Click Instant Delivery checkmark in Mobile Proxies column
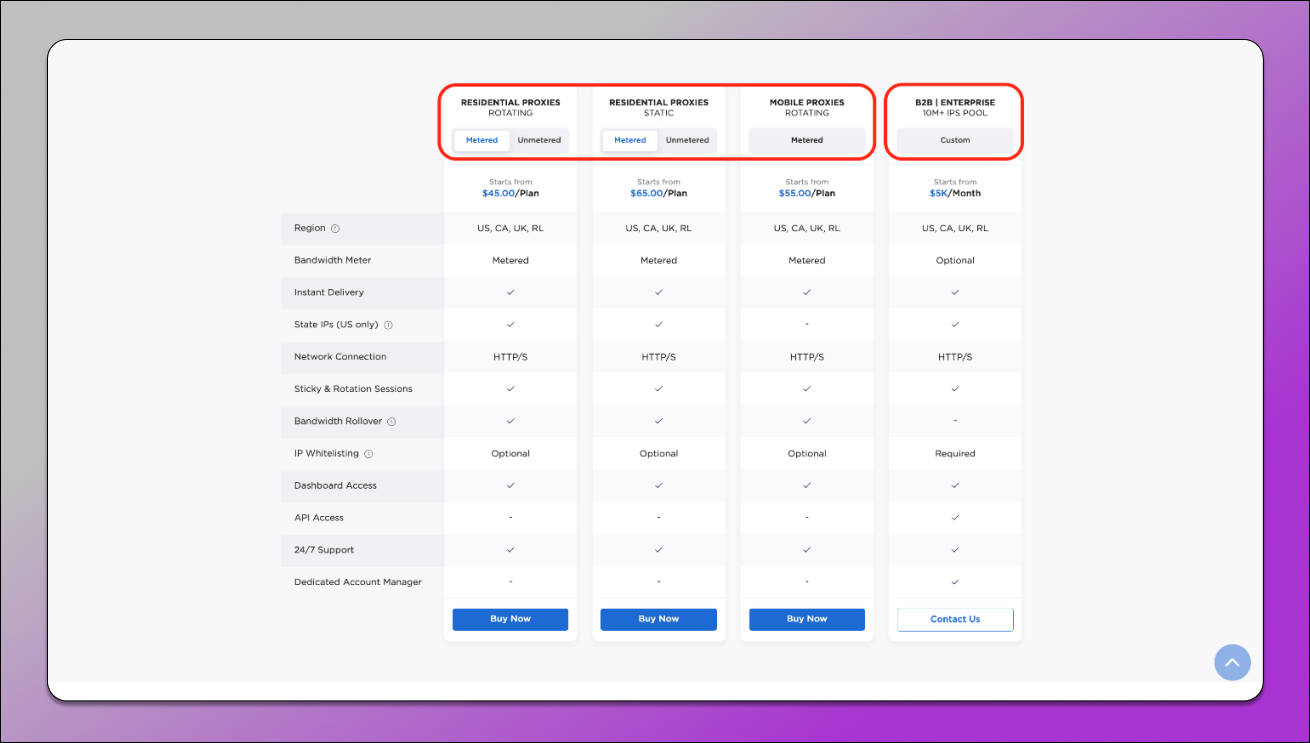The image size is (1310, 743). [807, 292]
